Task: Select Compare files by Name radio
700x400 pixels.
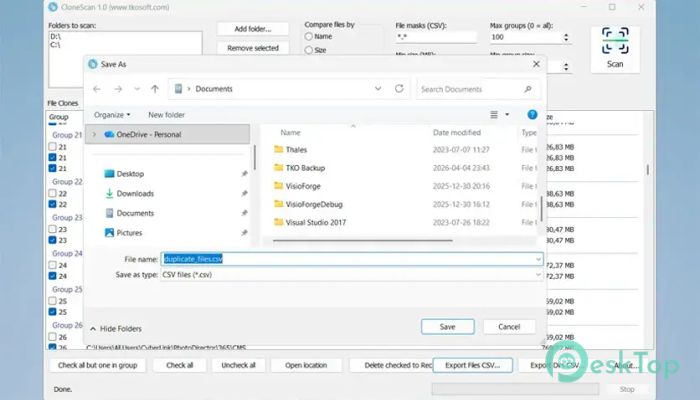Action: coord(308,37)
